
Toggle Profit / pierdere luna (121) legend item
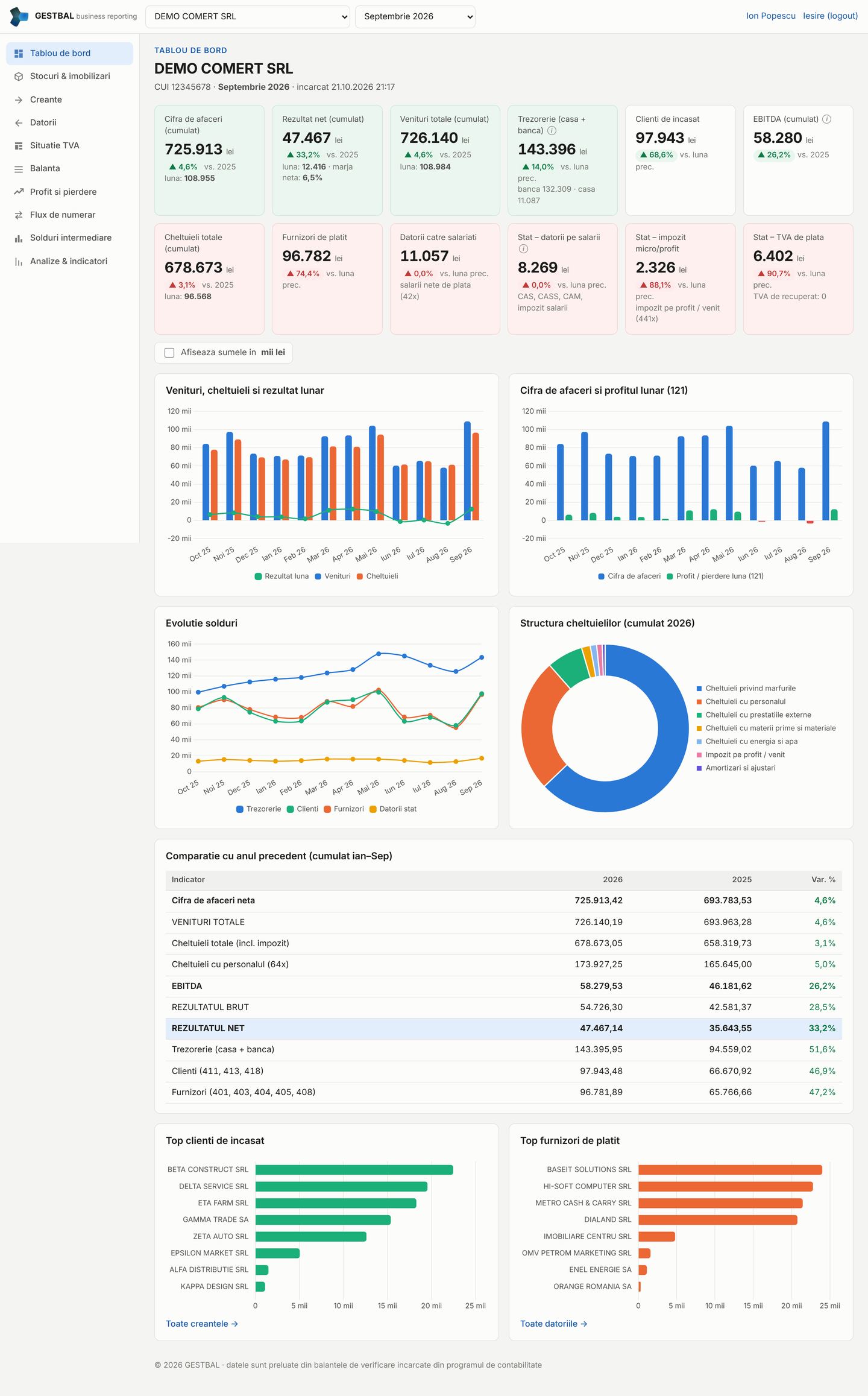tap(715, 576)
